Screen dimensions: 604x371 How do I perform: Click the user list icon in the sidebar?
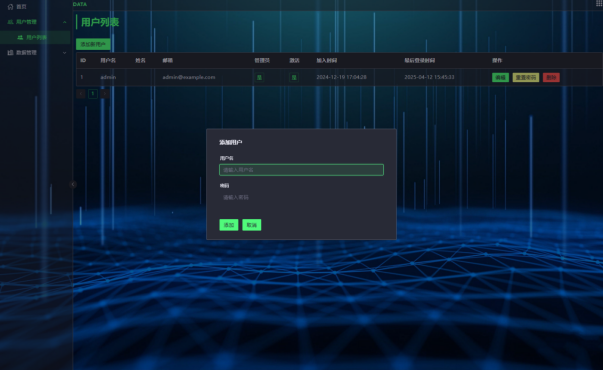pyautogui.click(x=20, y=37)
